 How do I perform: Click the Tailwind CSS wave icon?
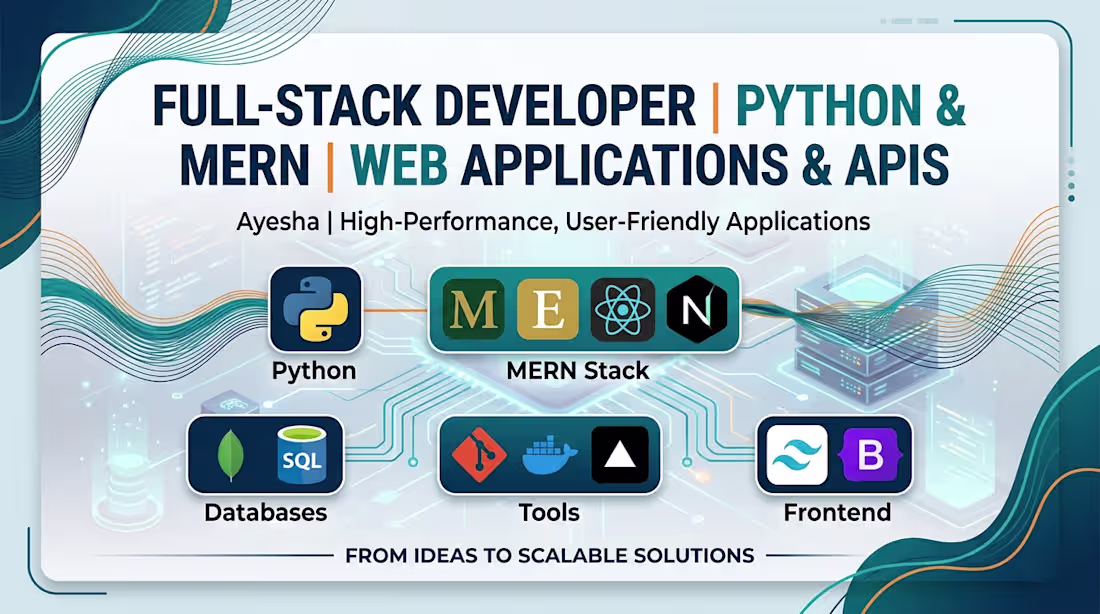click(x=797, y=455)
